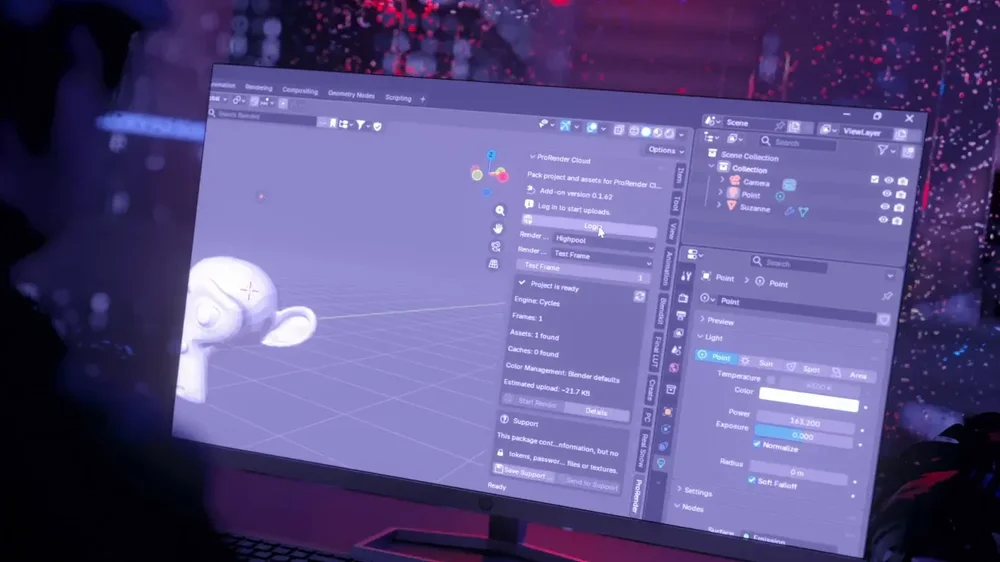
Task: Click the refresh icon beside Project is ready
Action: pos(639,297)
